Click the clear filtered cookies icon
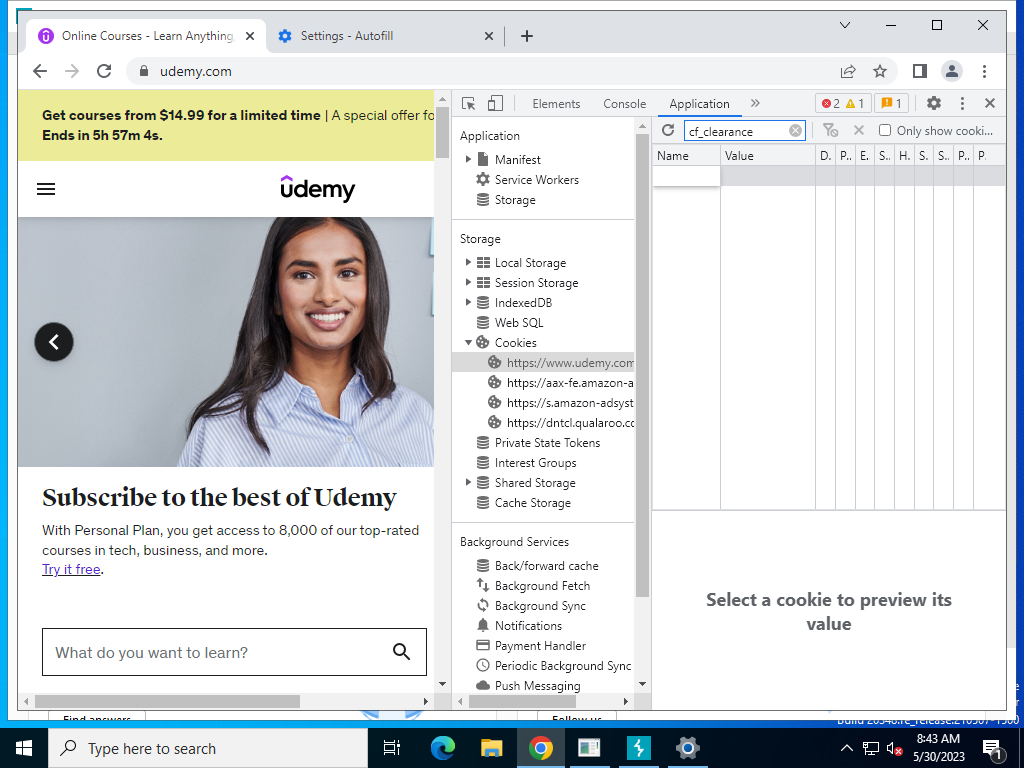1024x768 pixels. [830, 131]
